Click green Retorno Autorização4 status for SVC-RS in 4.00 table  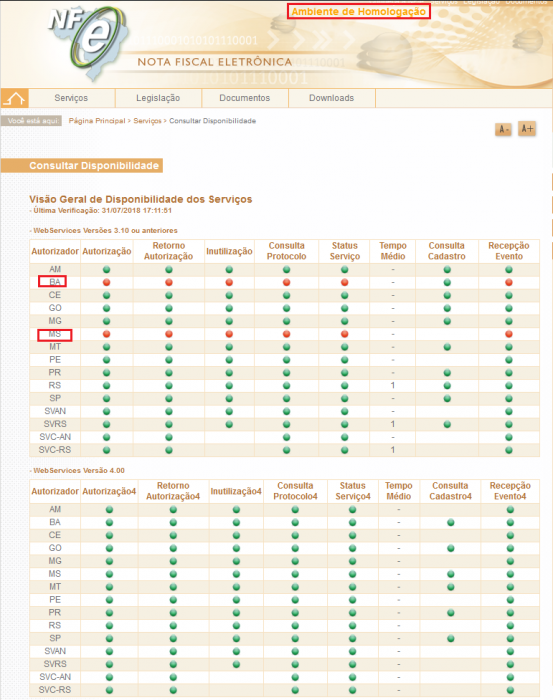pyautogui.click(x=173, y=690)
